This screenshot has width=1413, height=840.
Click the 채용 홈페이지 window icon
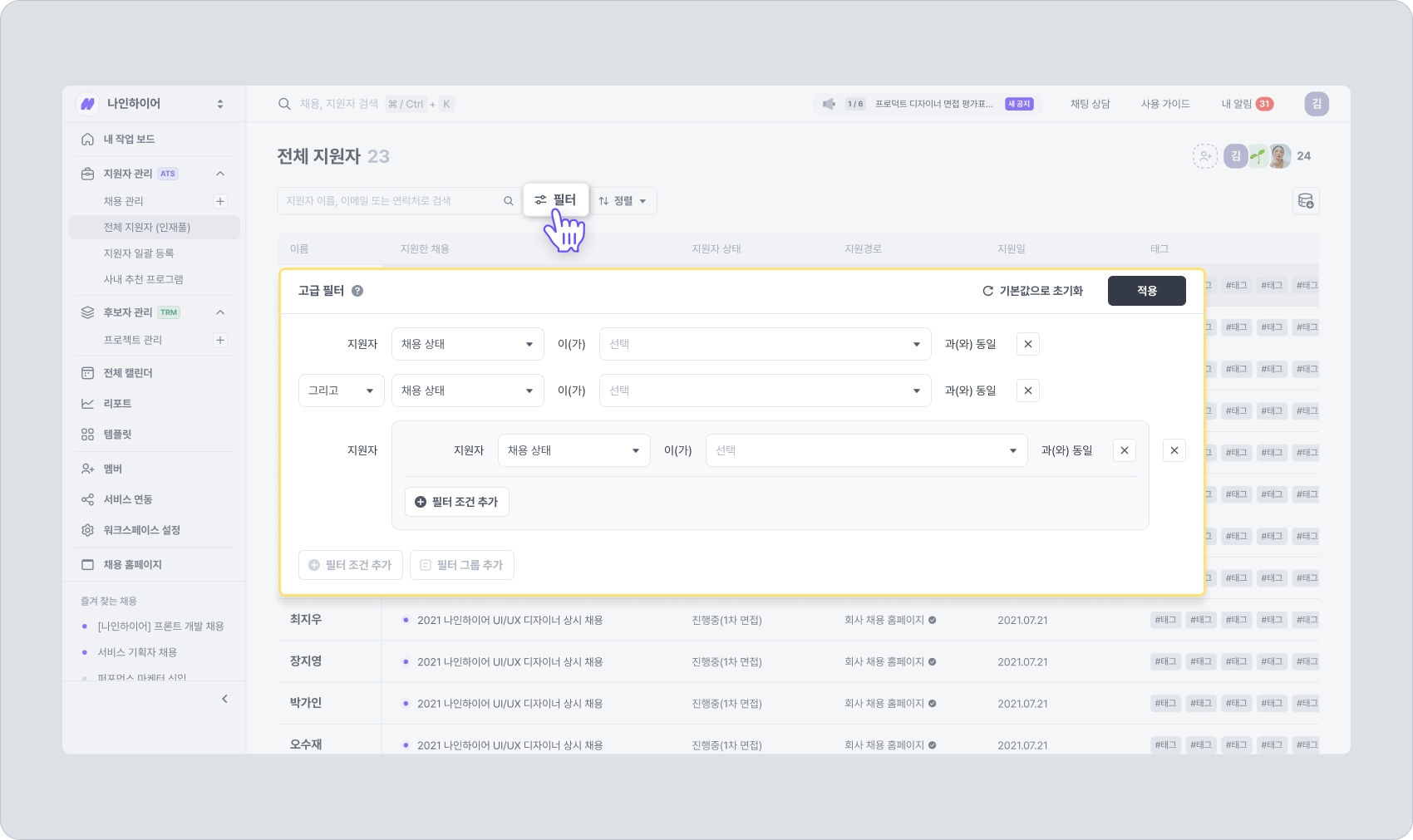coord(87,565)
